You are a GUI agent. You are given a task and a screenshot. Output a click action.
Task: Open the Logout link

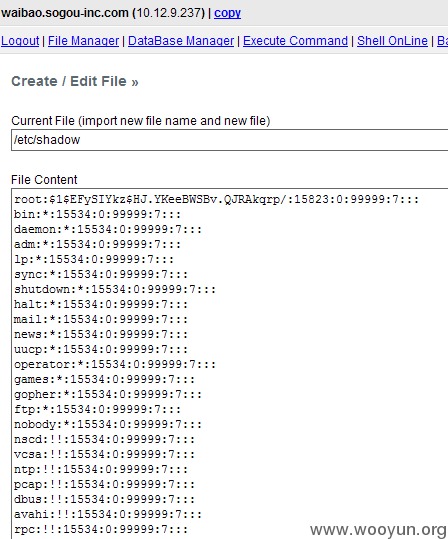pyautogui.click(x=20, y=41)
